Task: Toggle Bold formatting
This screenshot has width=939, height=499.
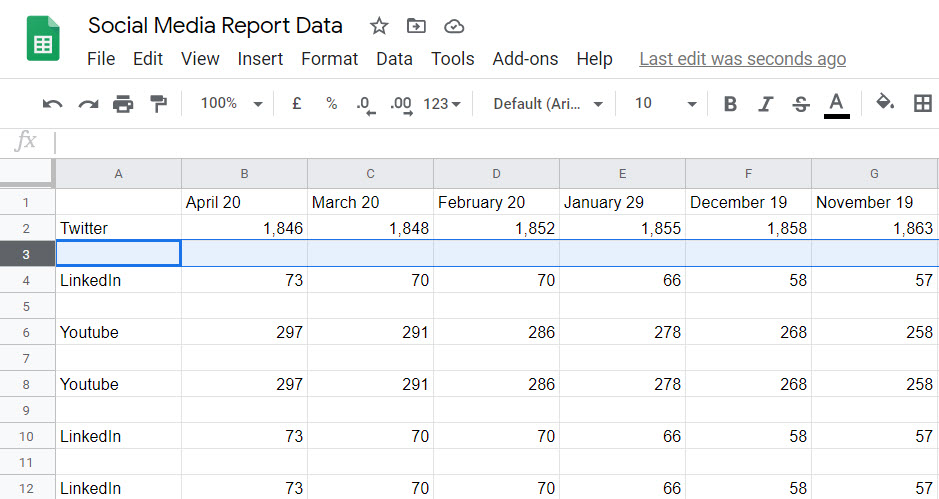Action: (730, 104)
